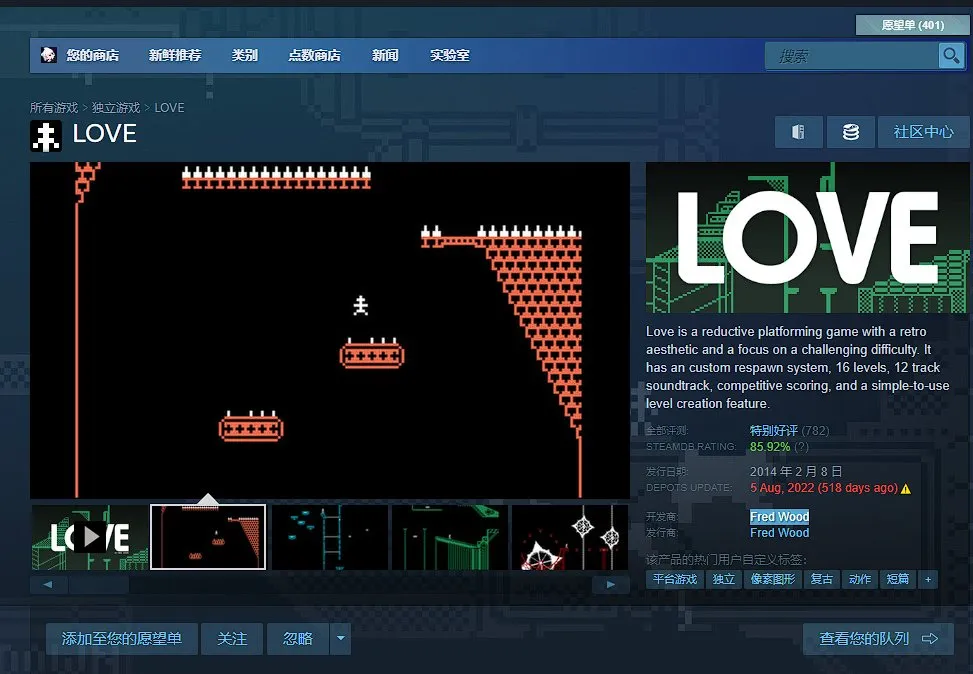Select the 短篇 tag
The height and width of the screenshot is (674, 973).
click(x=897, y=580)
